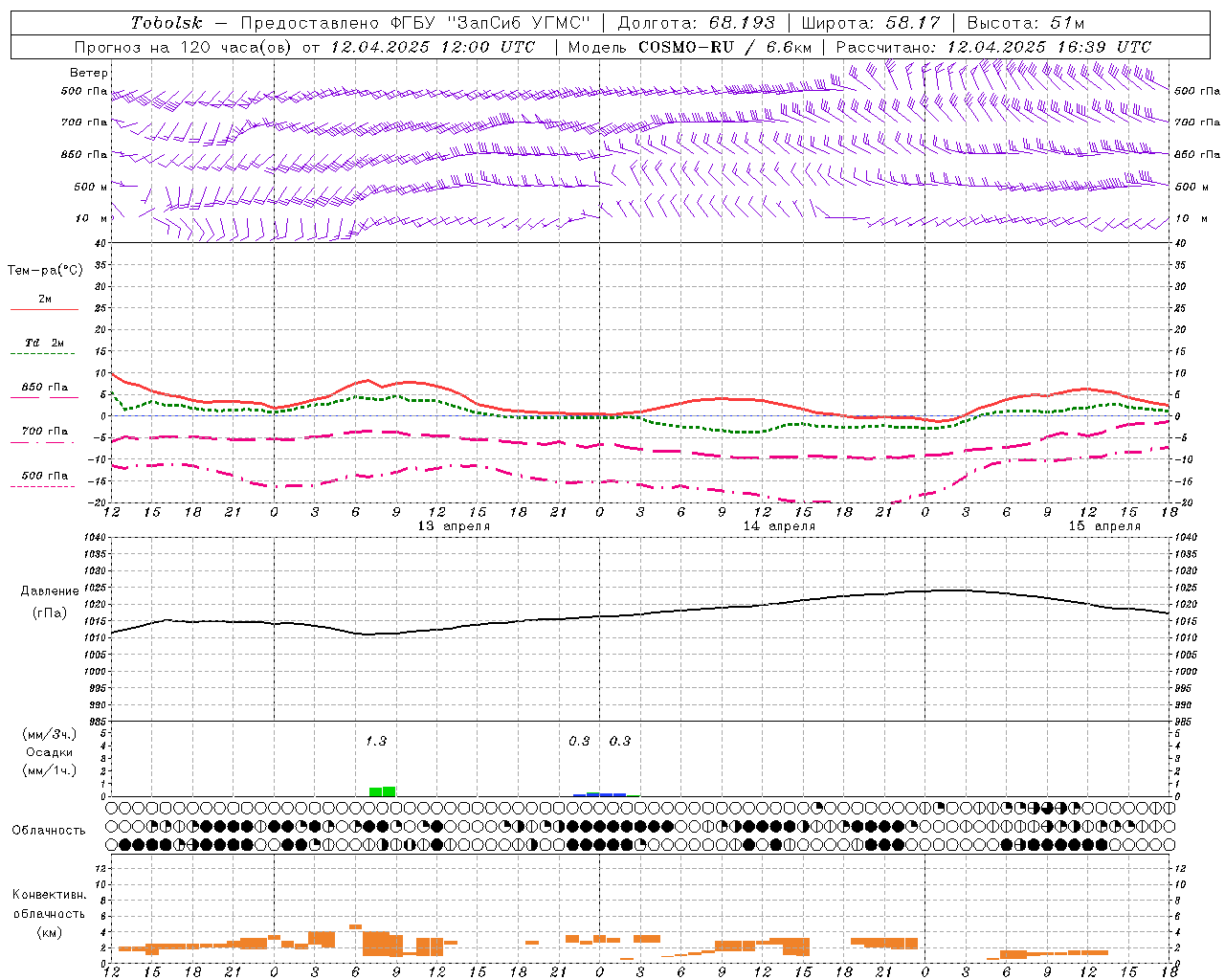1225x980 pixels.
Task: Click the '14 апреля' date label
Action: [x=779, y=526]
